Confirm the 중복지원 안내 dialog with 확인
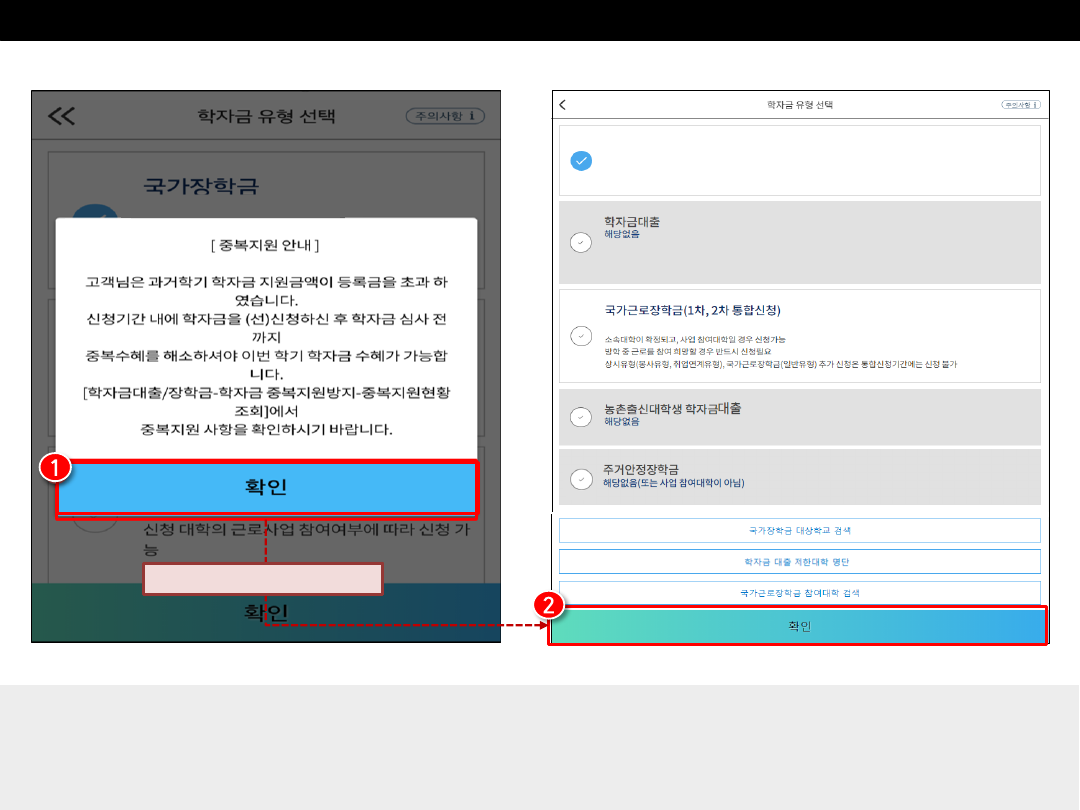Viewport: 1080px width, 810px height. click(x=266, y=487)
